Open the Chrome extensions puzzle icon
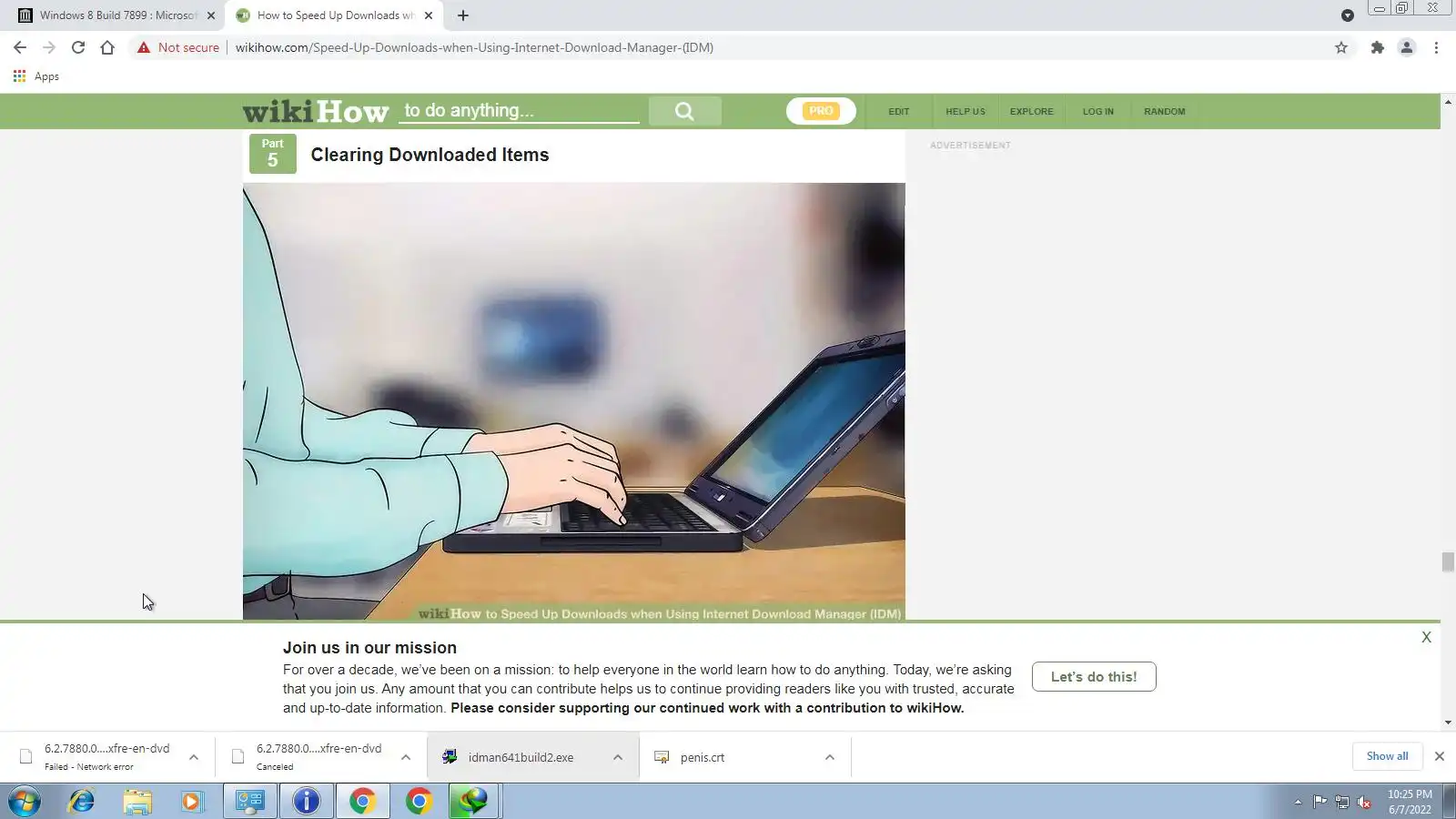 [x=1378, y=47]
